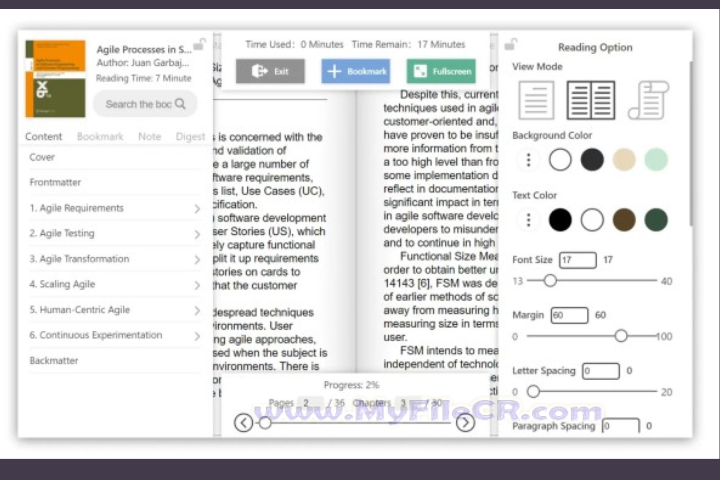Select double page view mode icon
Image resolution: width=720 pixels, height=480 pixels.
pyautogui.click(x=591, y=100)
